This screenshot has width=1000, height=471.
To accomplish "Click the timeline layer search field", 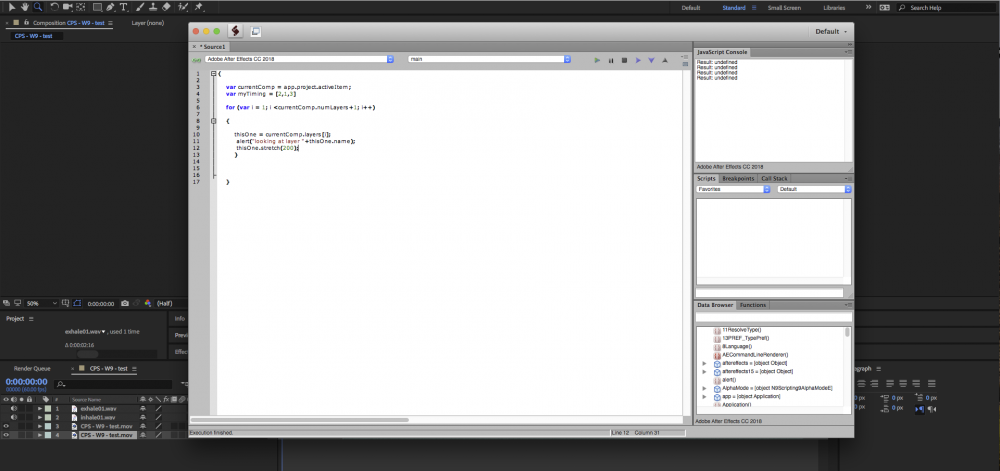I will (113, 384).
